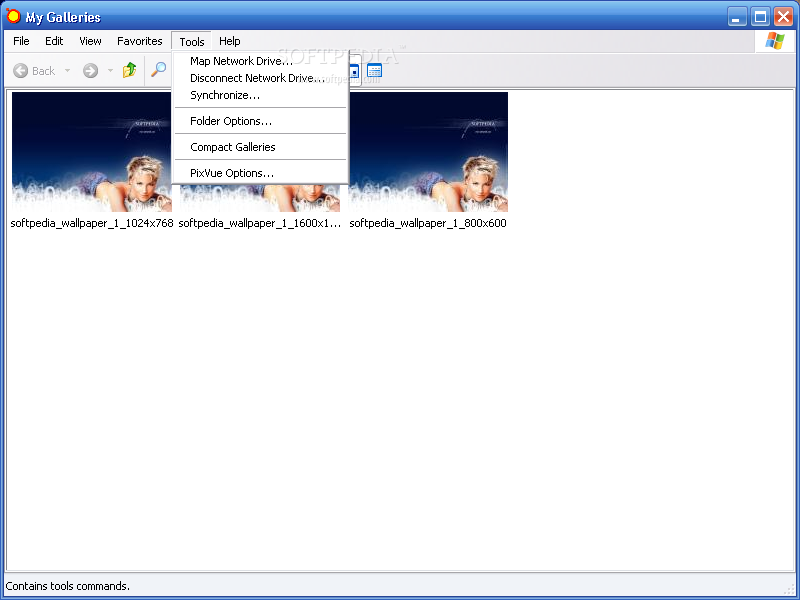Minimize the My Galleries window
Screen dimensions: 800x600
pyautogui.click(x=736, y=17)
